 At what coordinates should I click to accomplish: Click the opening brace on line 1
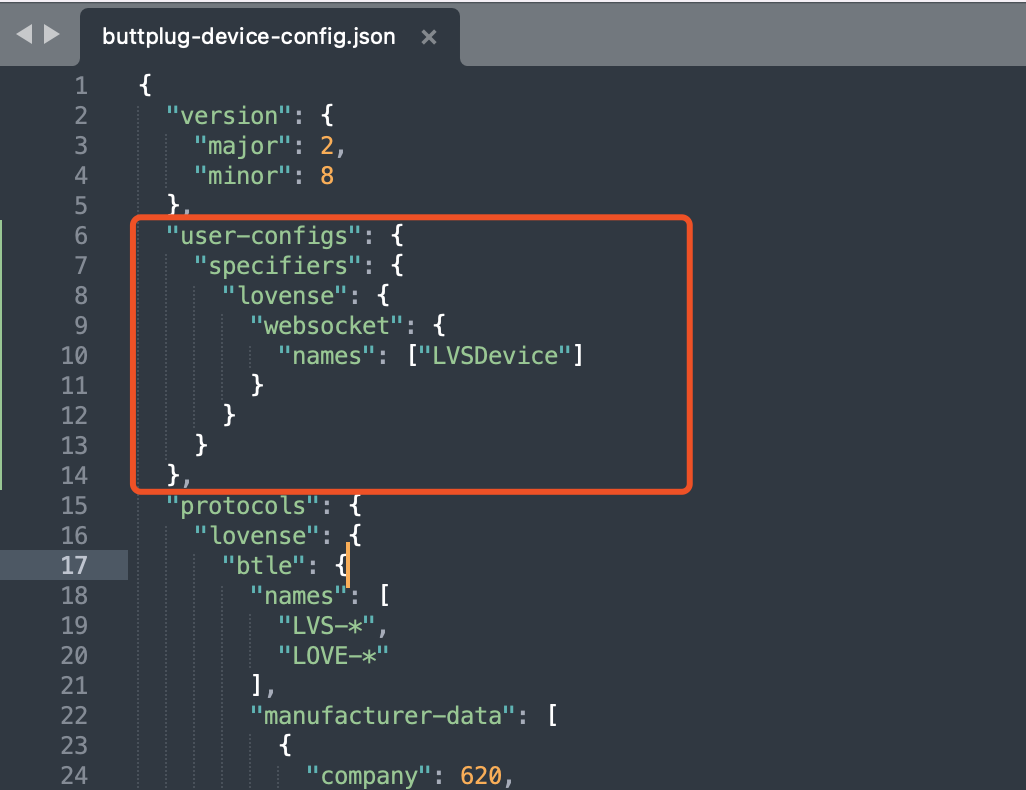(145, 86)
